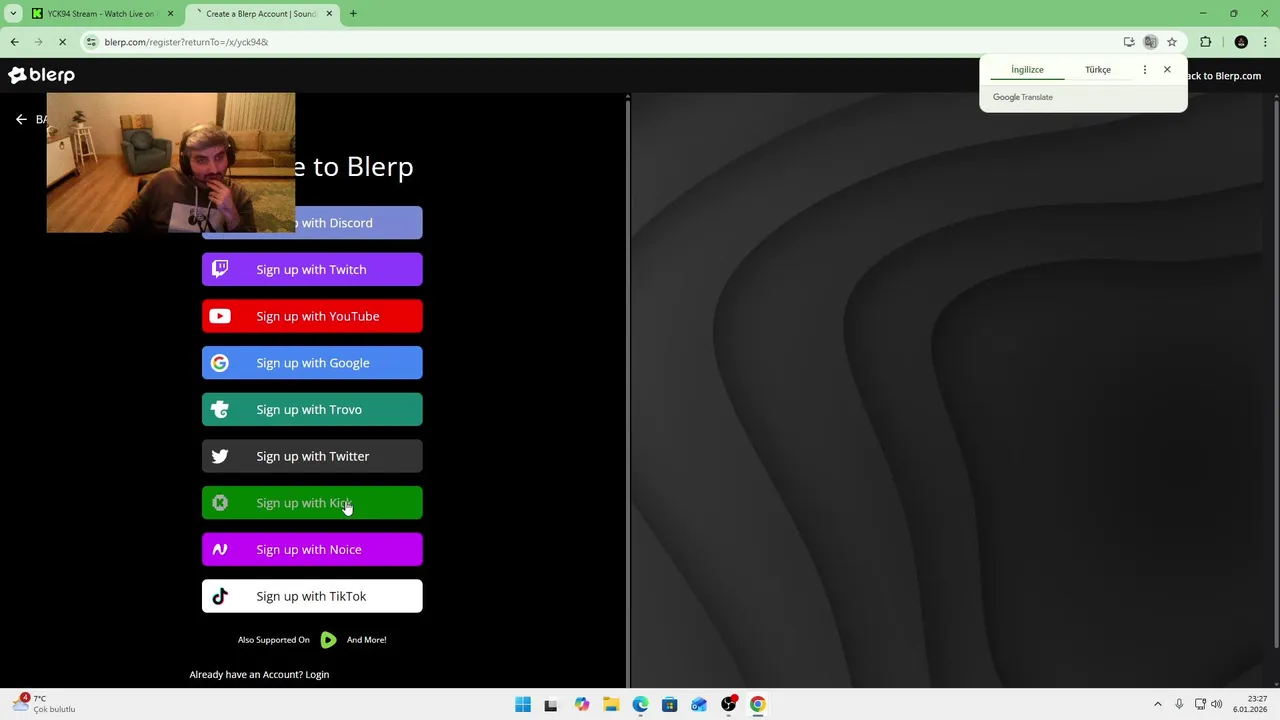Image resolution: width=1280 pixels, height=720 pixels.
Task: Open the Windows Start menu
Action: 523,704
